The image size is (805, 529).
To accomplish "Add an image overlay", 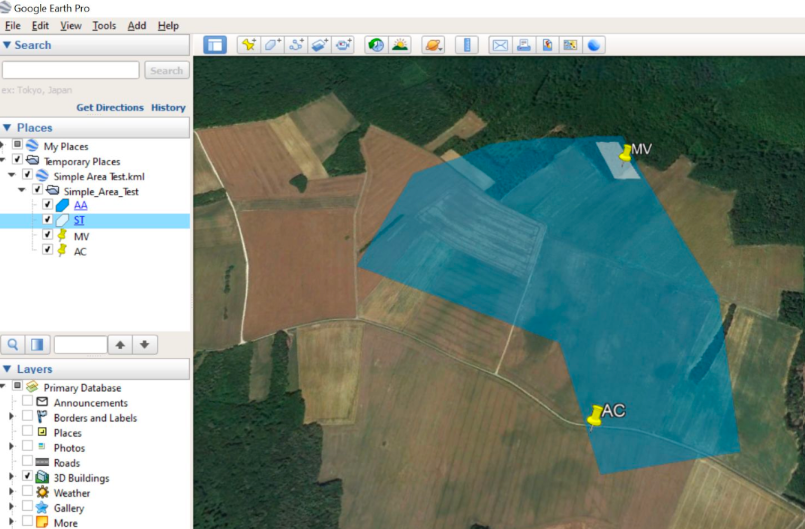I will click(x=319, y=45).
